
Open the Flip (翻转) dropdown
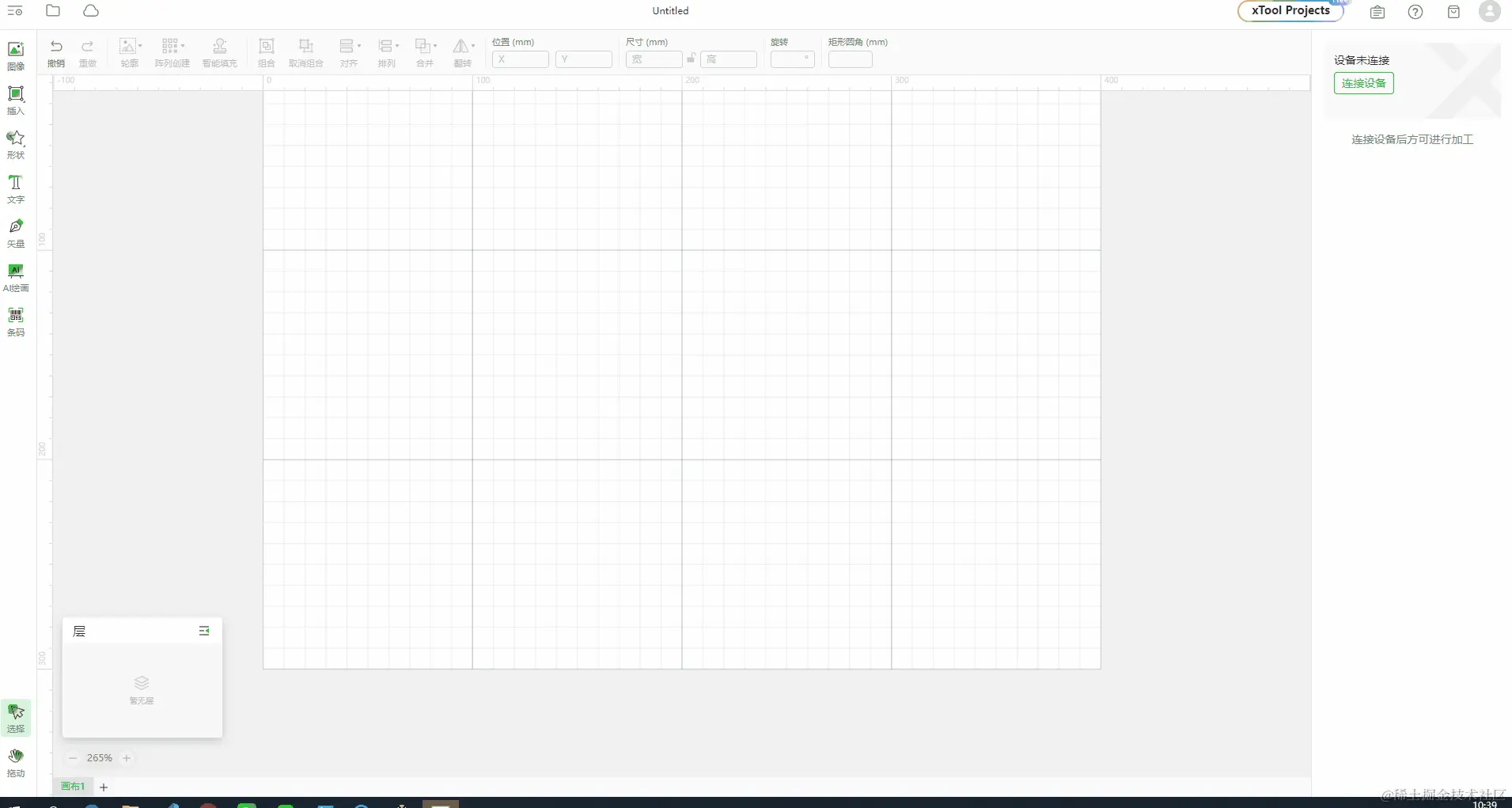tap(463, 52)
